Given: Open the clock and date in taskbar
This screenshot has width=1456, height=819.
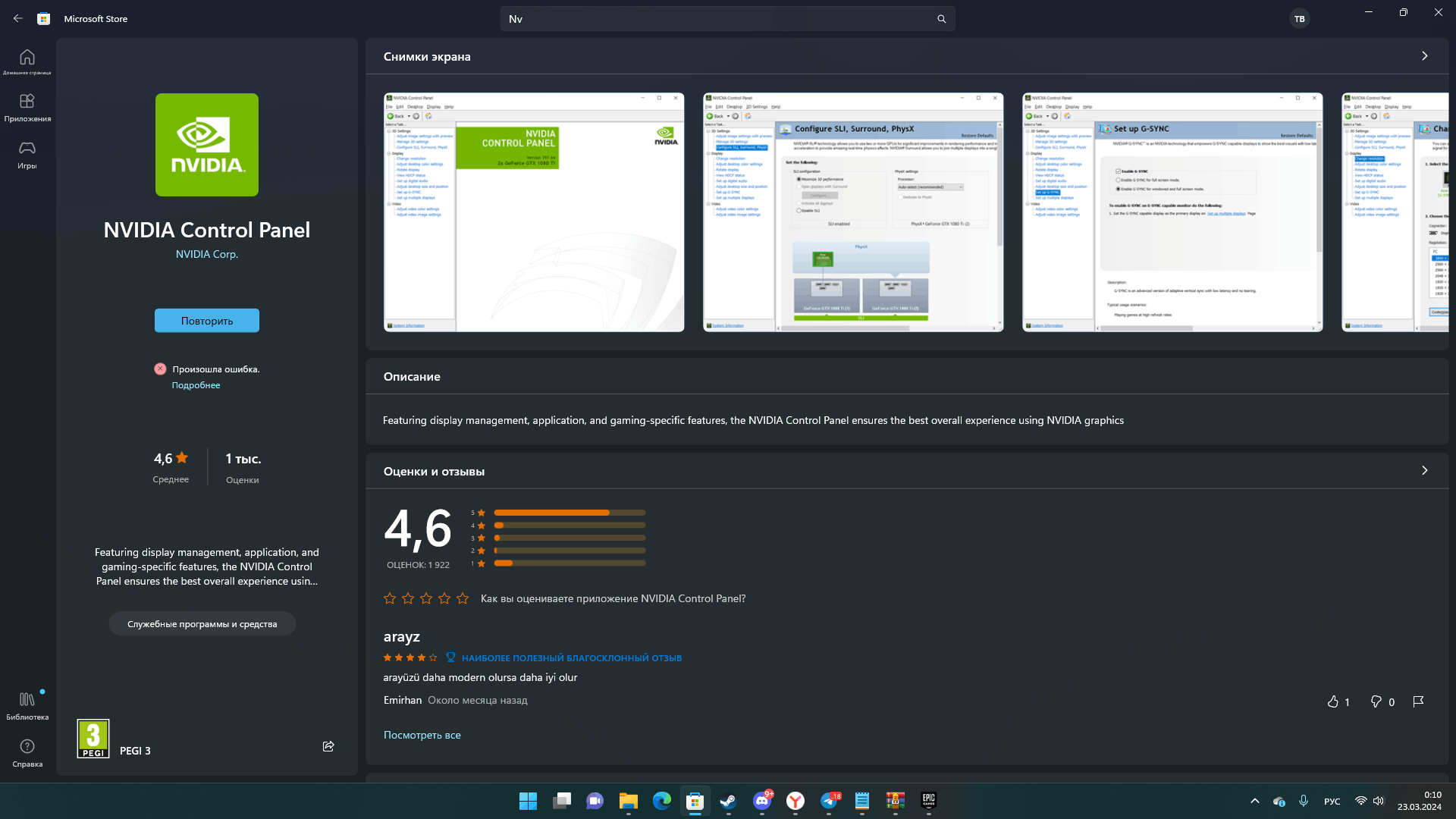Looking at the screenshot, I should pos(1420,801).
